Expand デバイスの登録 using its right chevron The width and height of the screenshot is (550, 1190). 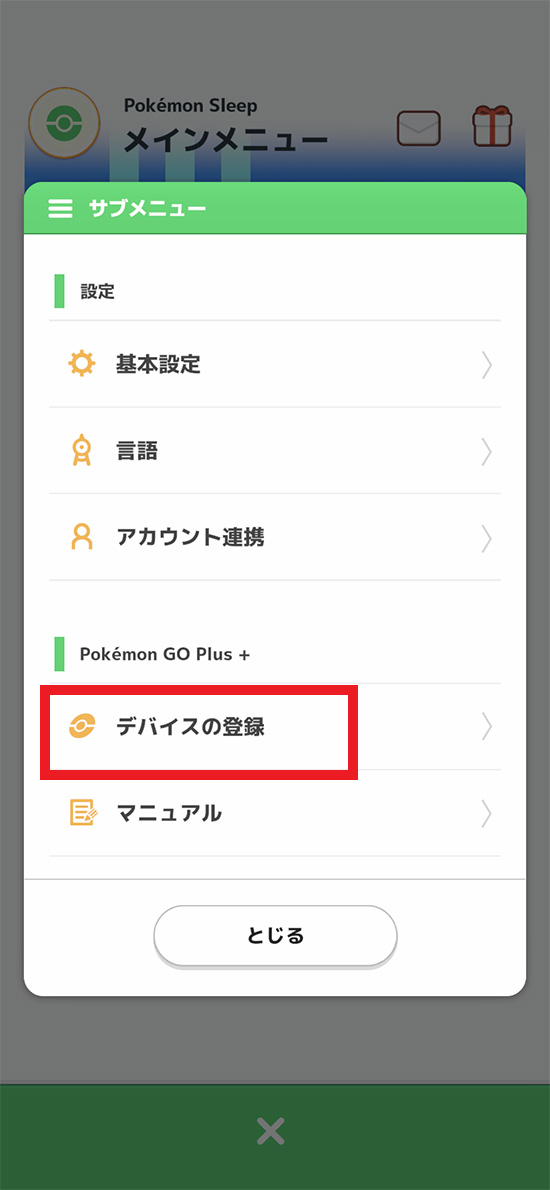tap(487, 727)
